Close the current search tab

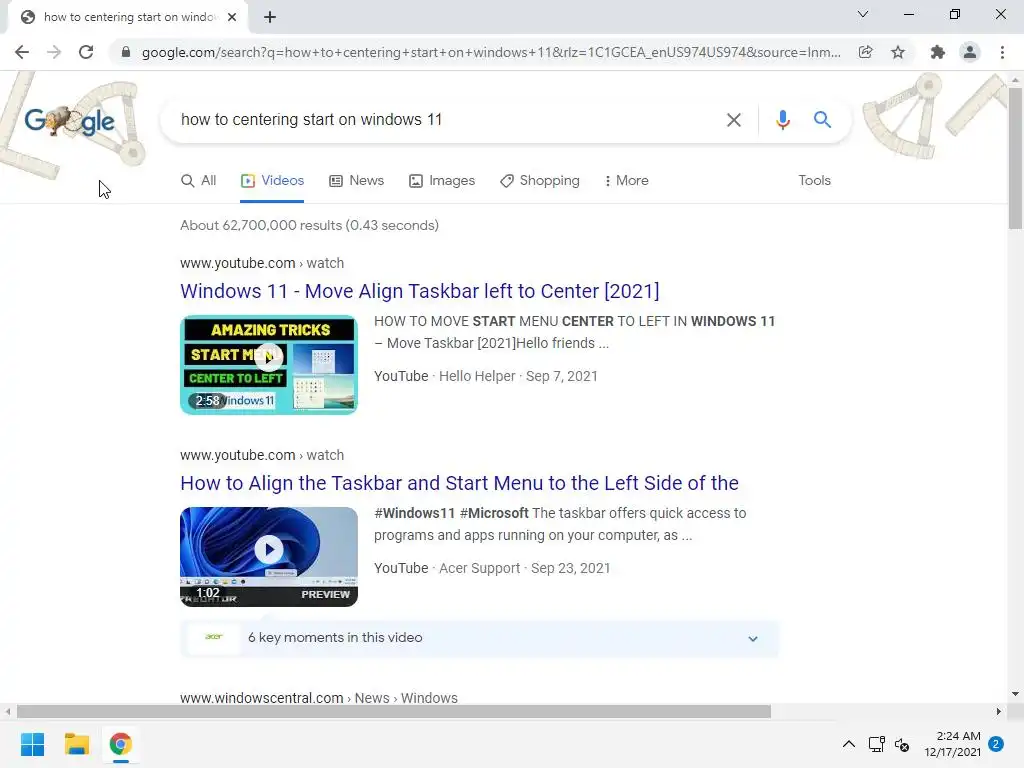coord(232,17)
